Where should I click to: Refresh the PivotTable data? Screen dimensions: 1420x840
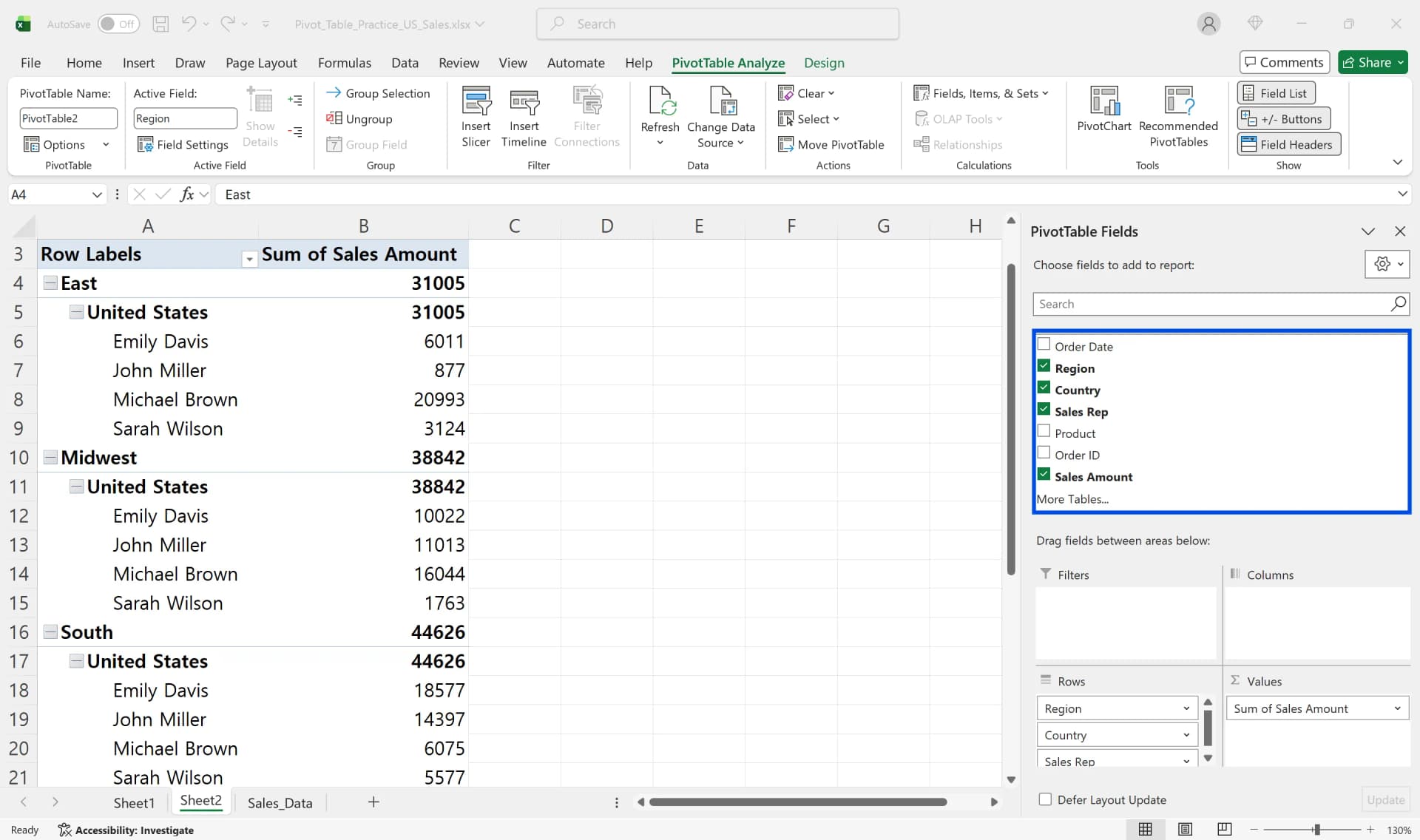[x=659, y=115]
